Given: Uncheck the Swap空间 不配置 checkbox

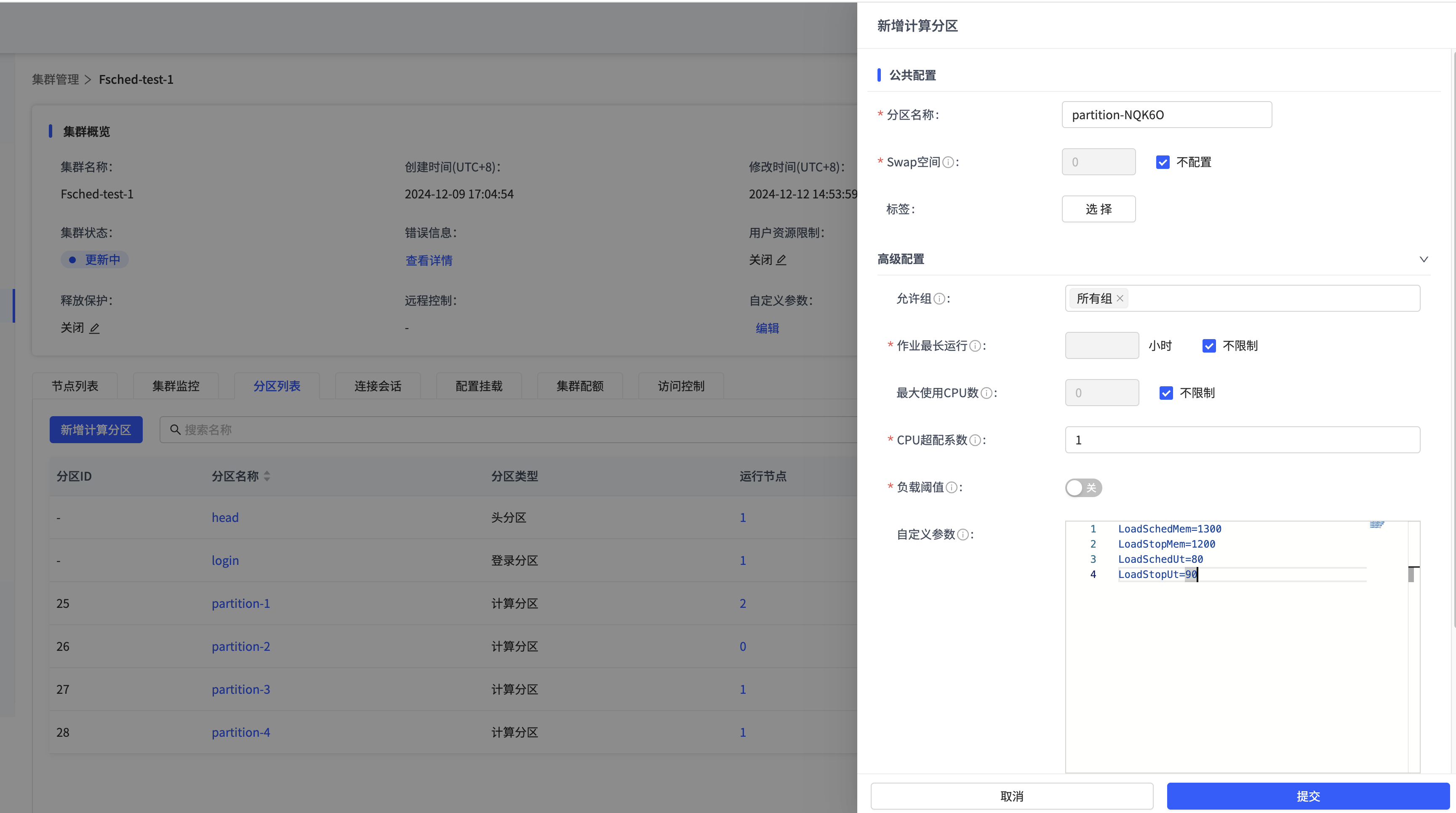Looking at the screenshot, I should tap(1163, 162).
